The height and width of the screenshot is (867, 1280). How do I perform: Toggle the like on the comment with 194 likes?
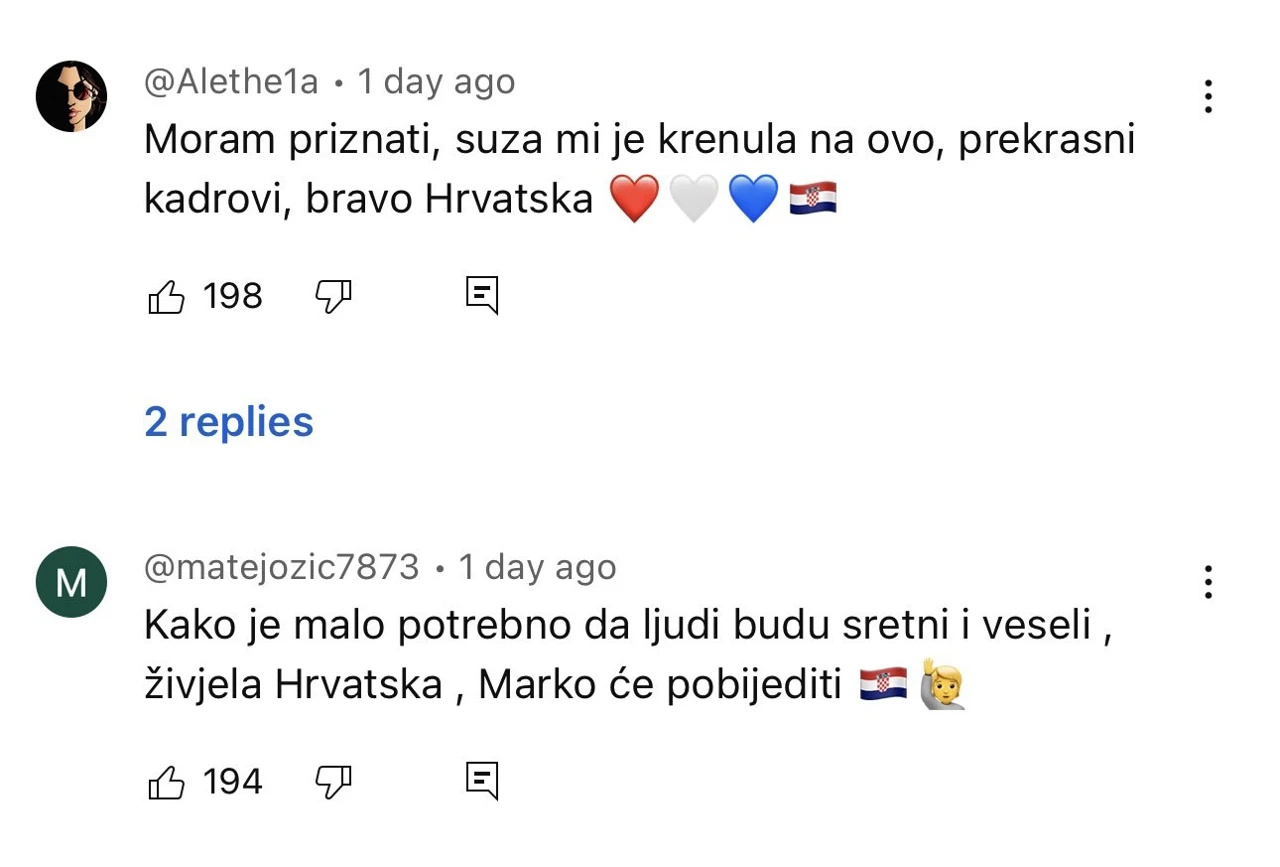point(166,781)
